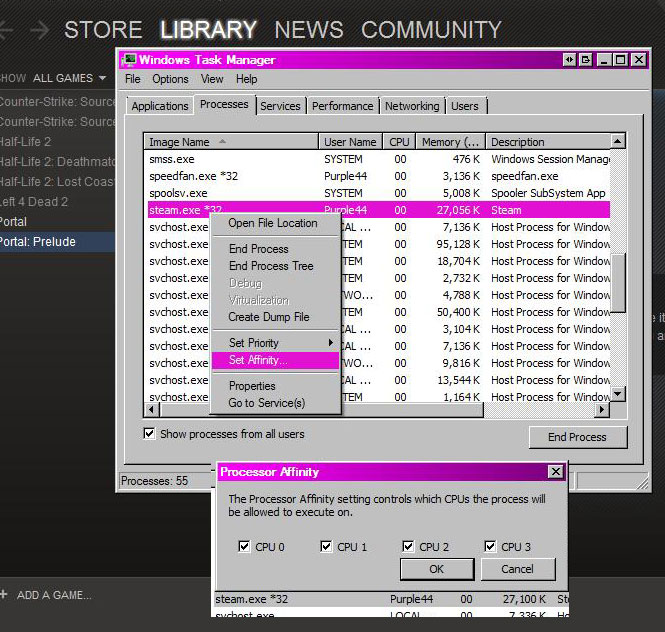Sort by the User Name column header
665x632 pixels.
tap(350, 142)
